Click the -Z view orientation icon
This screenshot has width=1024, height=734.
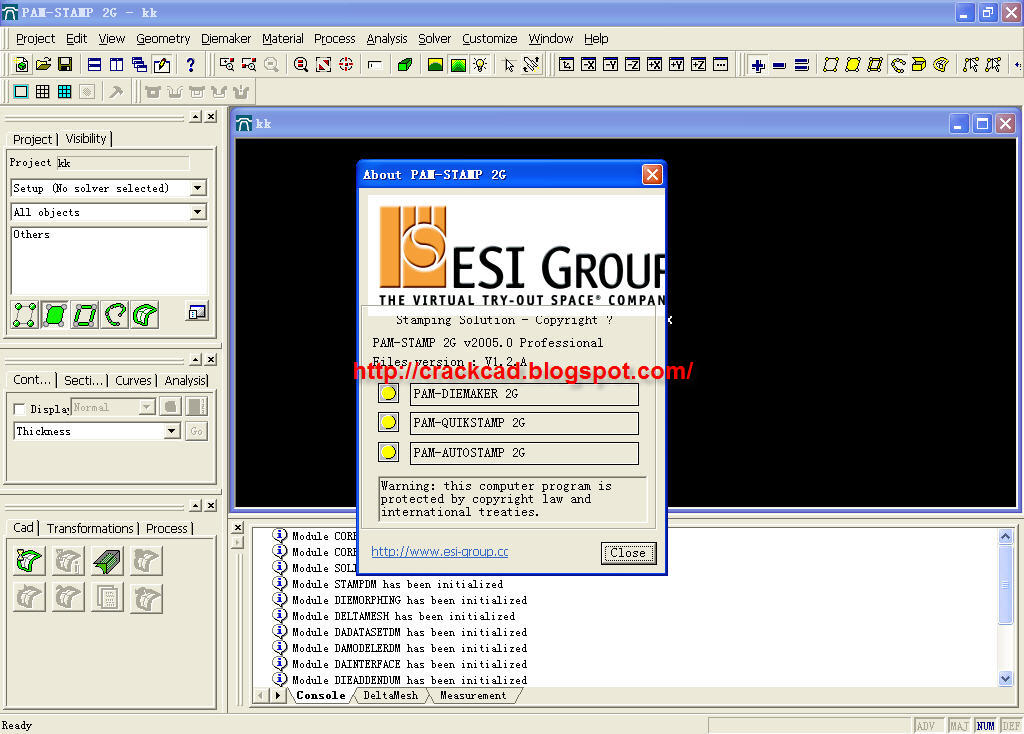point(632,64)
